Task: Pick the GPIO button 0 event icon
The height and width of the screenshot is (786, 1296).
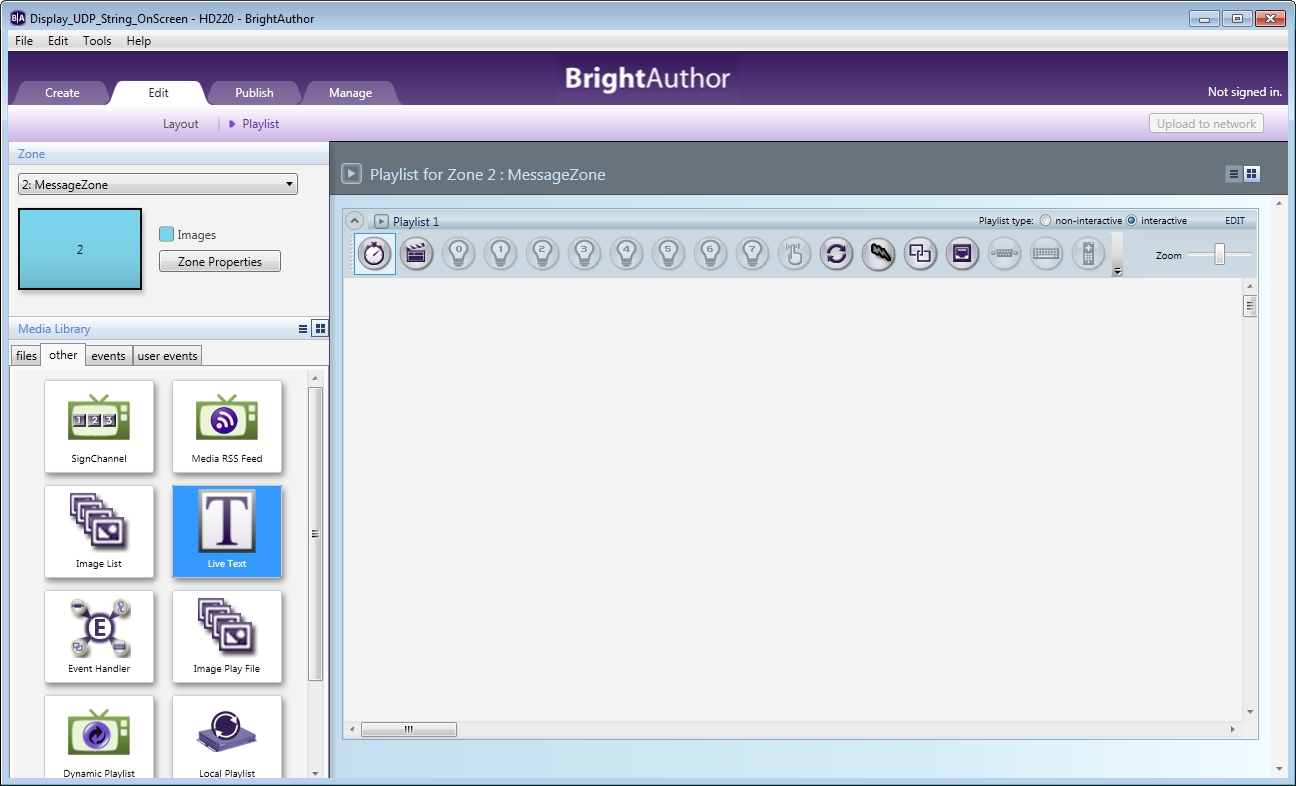Action: tap(459, 254)
